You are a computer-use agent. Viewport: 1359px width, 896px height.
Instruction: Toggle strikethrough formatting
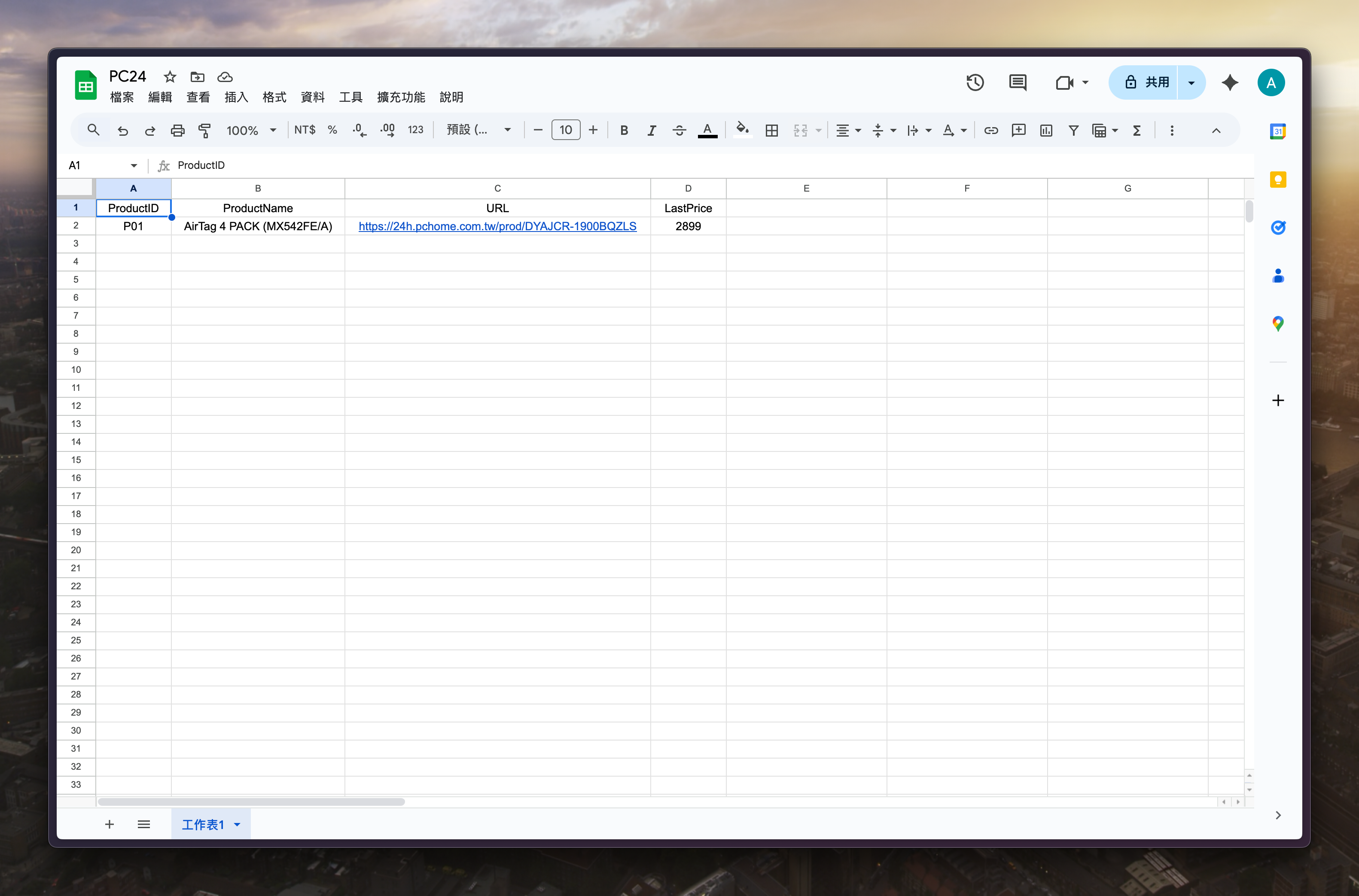(679, 130)
